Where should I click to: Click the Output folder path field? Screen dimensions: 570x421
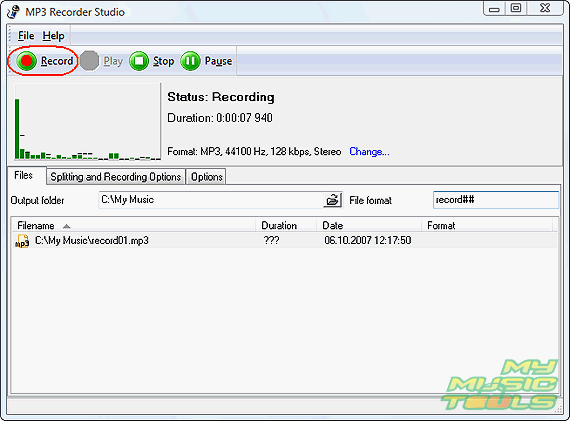[x=211, y=200]
